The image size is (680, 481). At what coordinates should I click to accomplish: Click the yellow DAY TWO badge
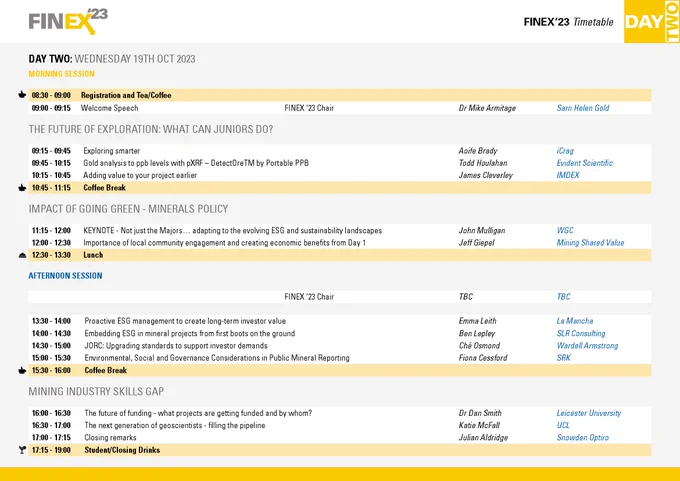coord(652,21)
